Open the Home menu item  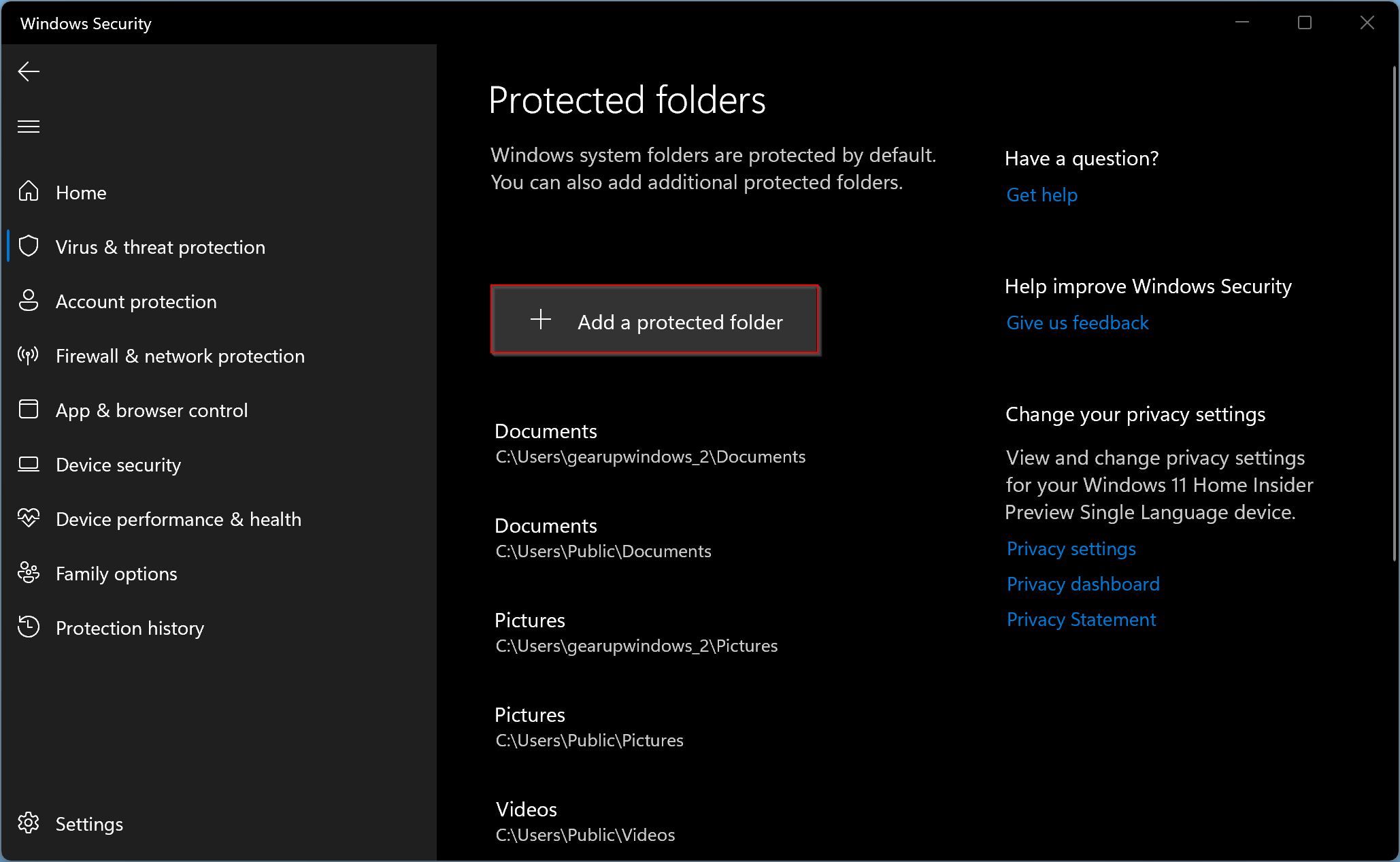point(219,193)
